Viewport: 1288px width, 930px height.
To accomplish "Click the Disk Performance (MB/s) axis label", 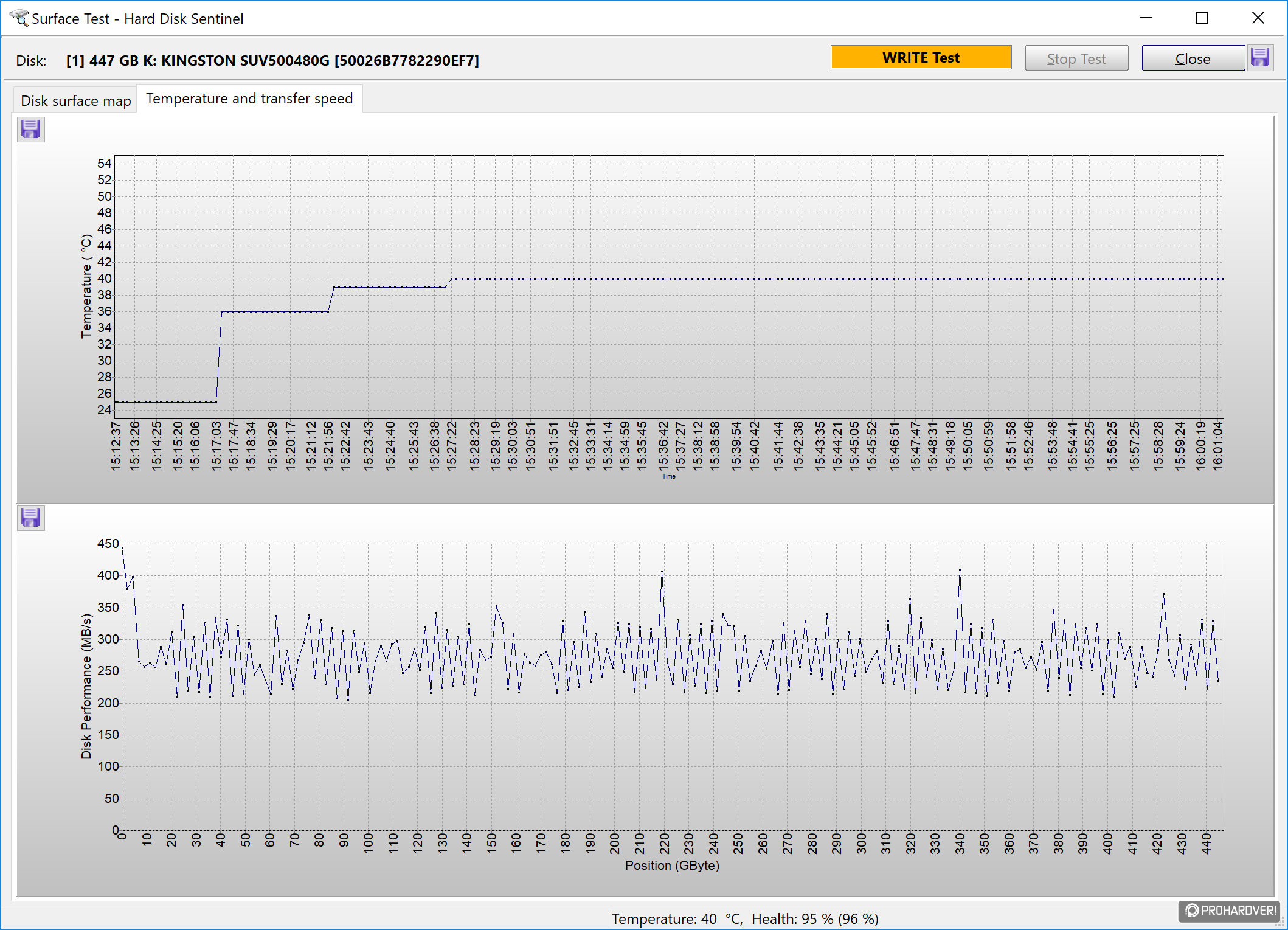I will (86, 686).
